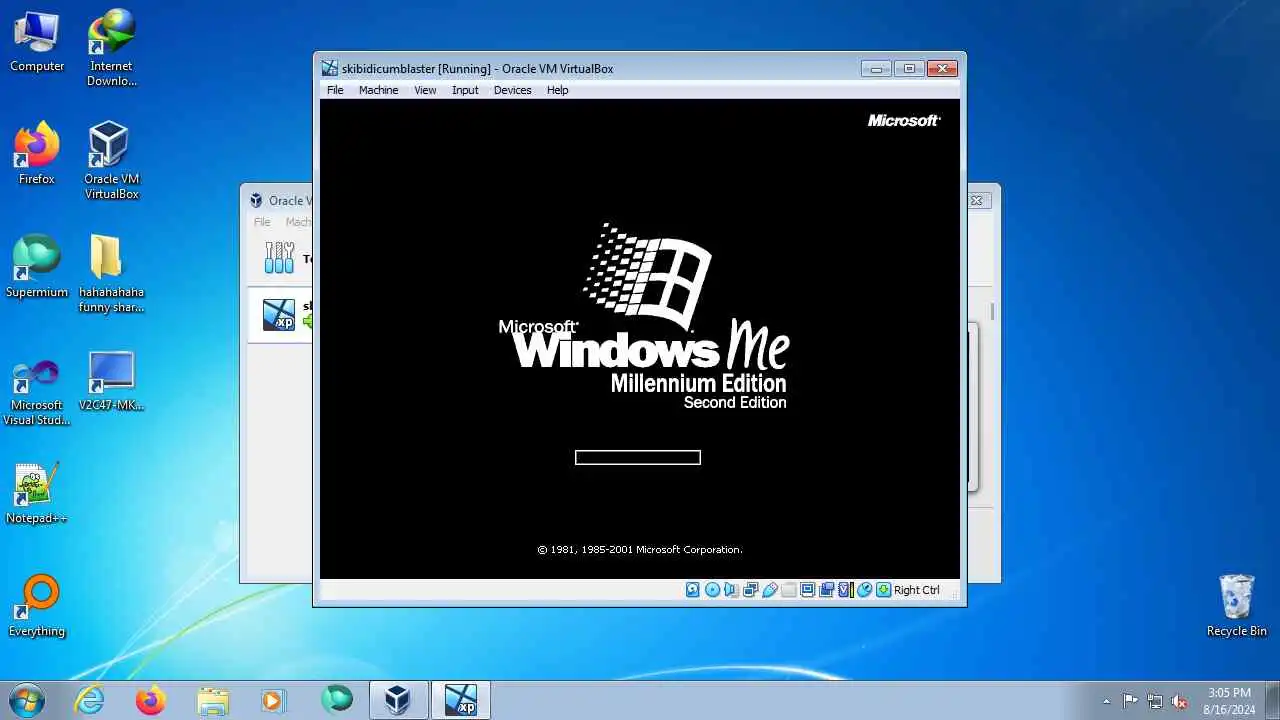Click the hard disk activity status icon
Image resolution: width=1280 pixels, height=720 pixels.
(692, 590)
